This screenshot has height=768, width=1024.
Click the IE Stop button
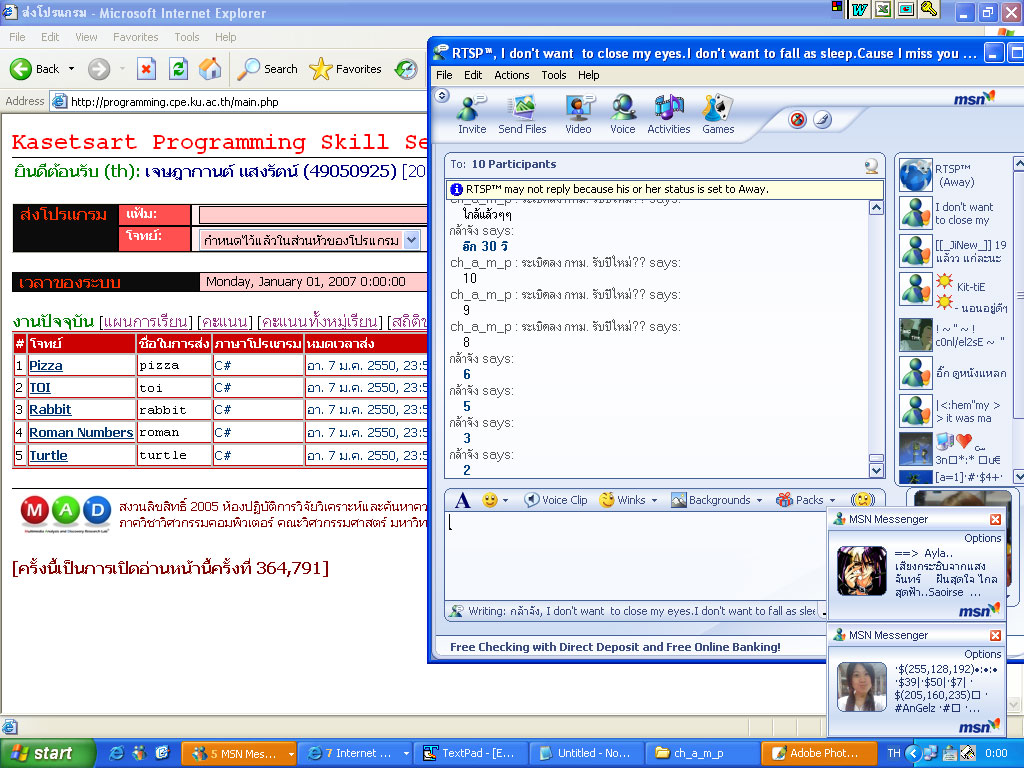coord(146,69)
